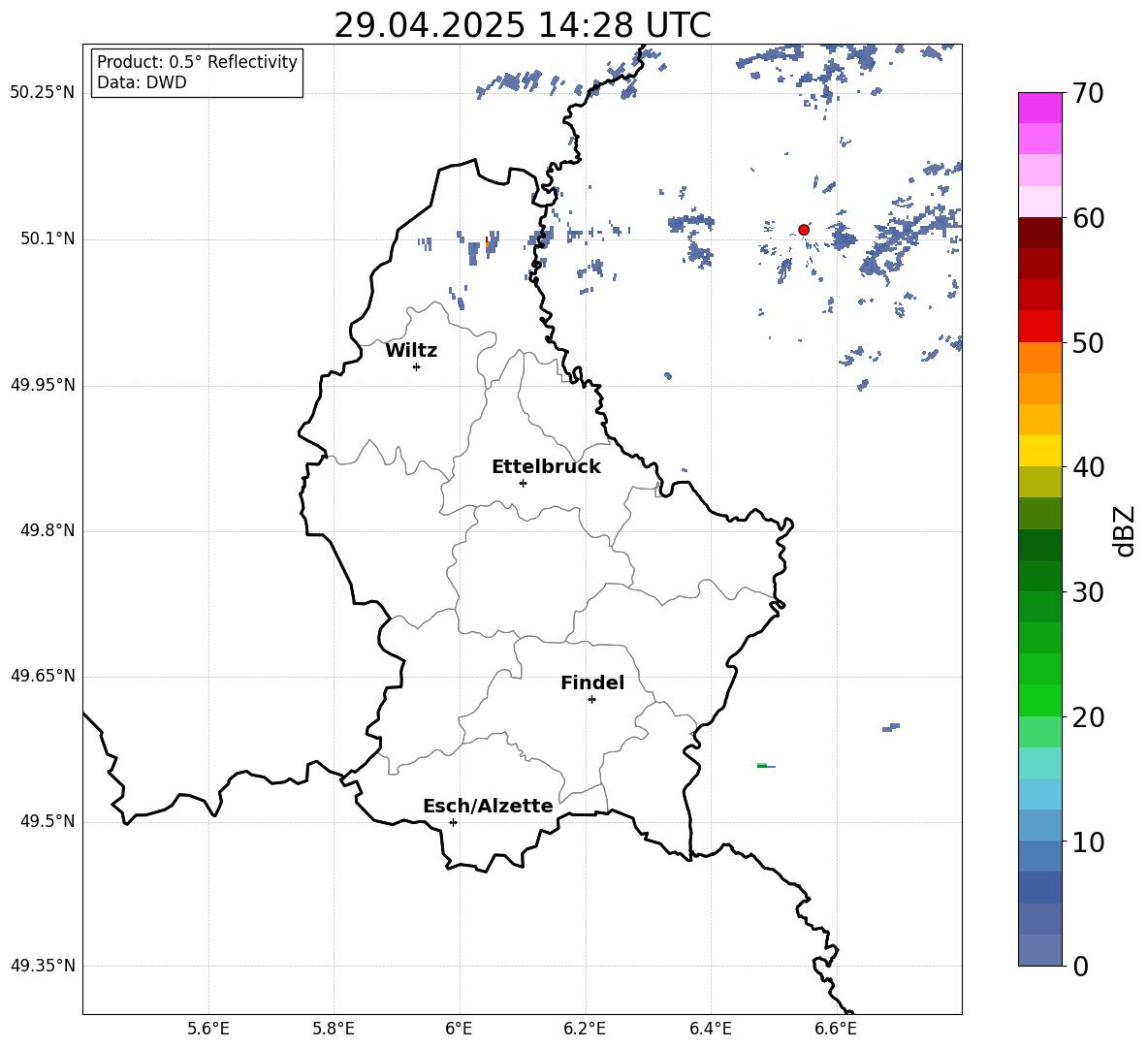Image resolution: width=1148 pixels, height=1048 pixels.
Task: Click the 'Data: DWD' text
Action: tap(142, 82)
